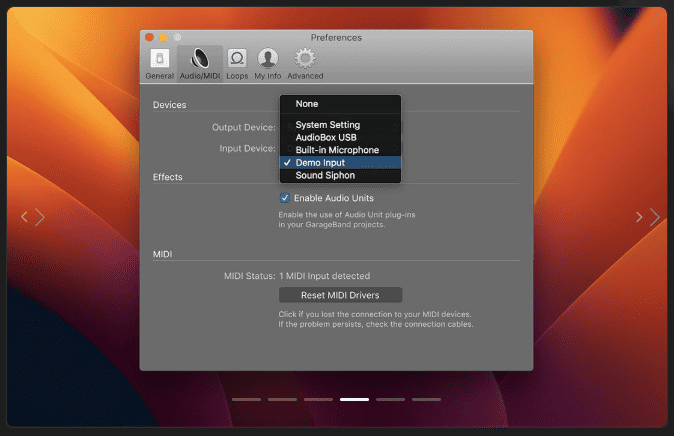Viewport: 674px width, 436px height.
Task: Jump to the first slide indicator dash
Action: 246,399
